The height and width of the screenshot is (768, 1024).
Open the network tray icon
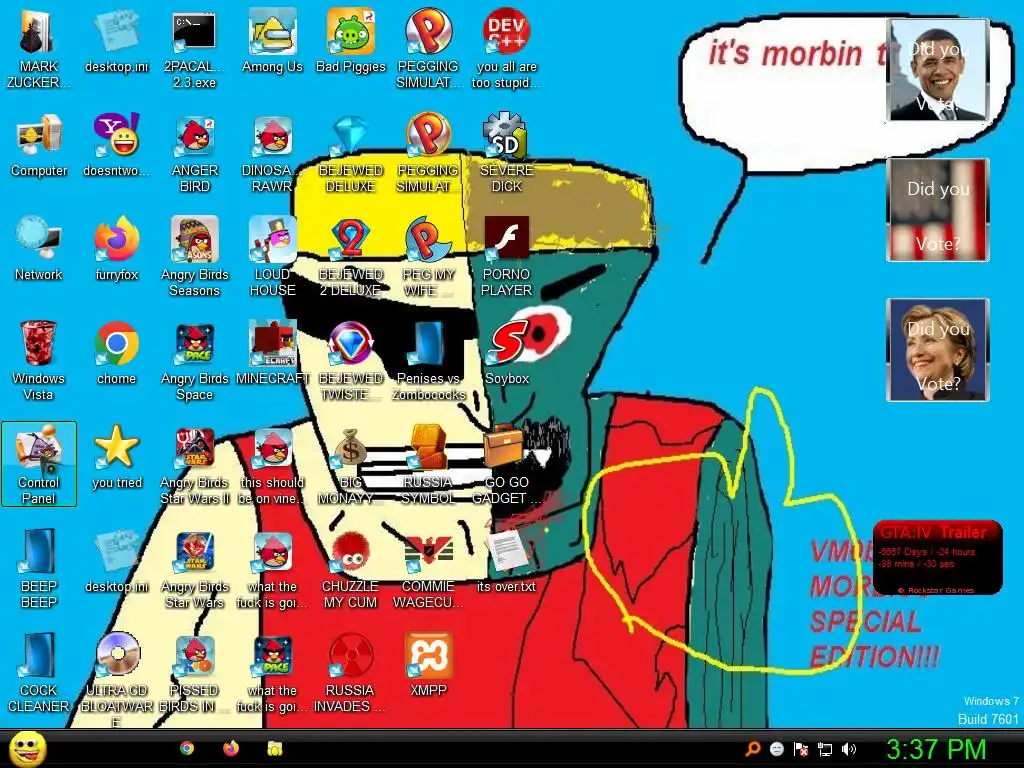[825, 749]
